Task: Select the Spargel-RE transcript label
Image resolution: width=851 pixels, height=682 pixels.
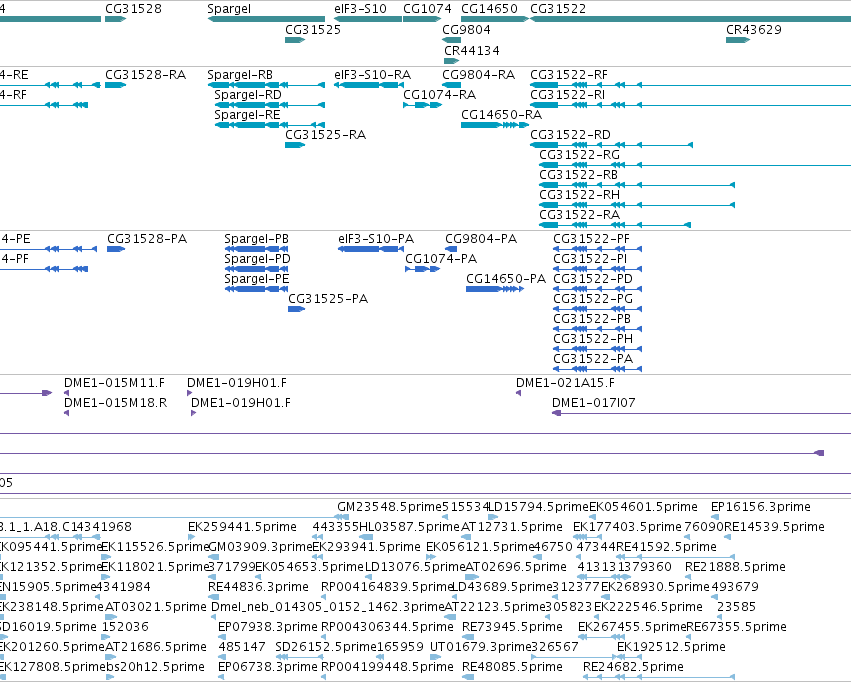Action: coord(247,115)
